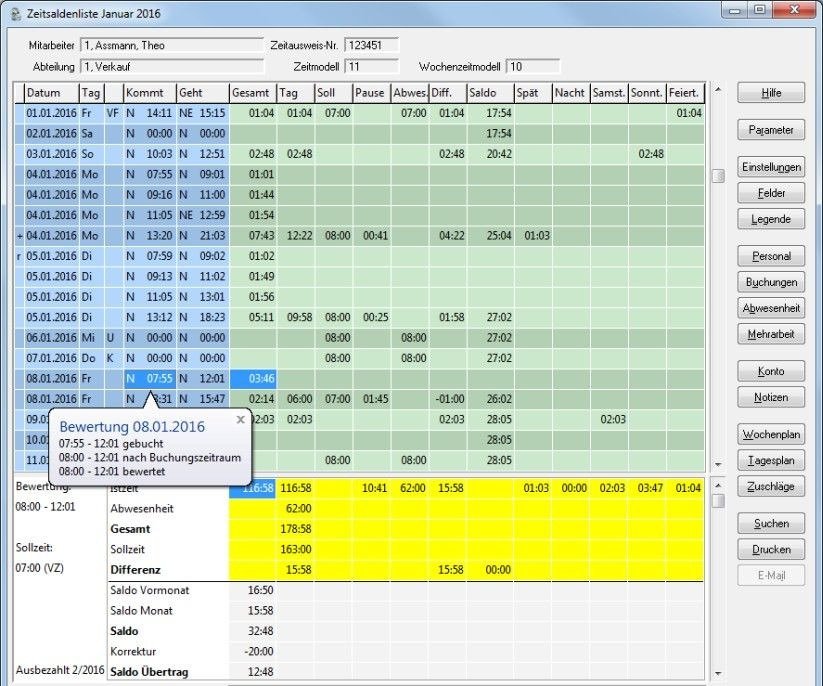The width and height of the screenshot is (823, 686).
Task: Click the Feiert. column header
Action: point(685,93)
